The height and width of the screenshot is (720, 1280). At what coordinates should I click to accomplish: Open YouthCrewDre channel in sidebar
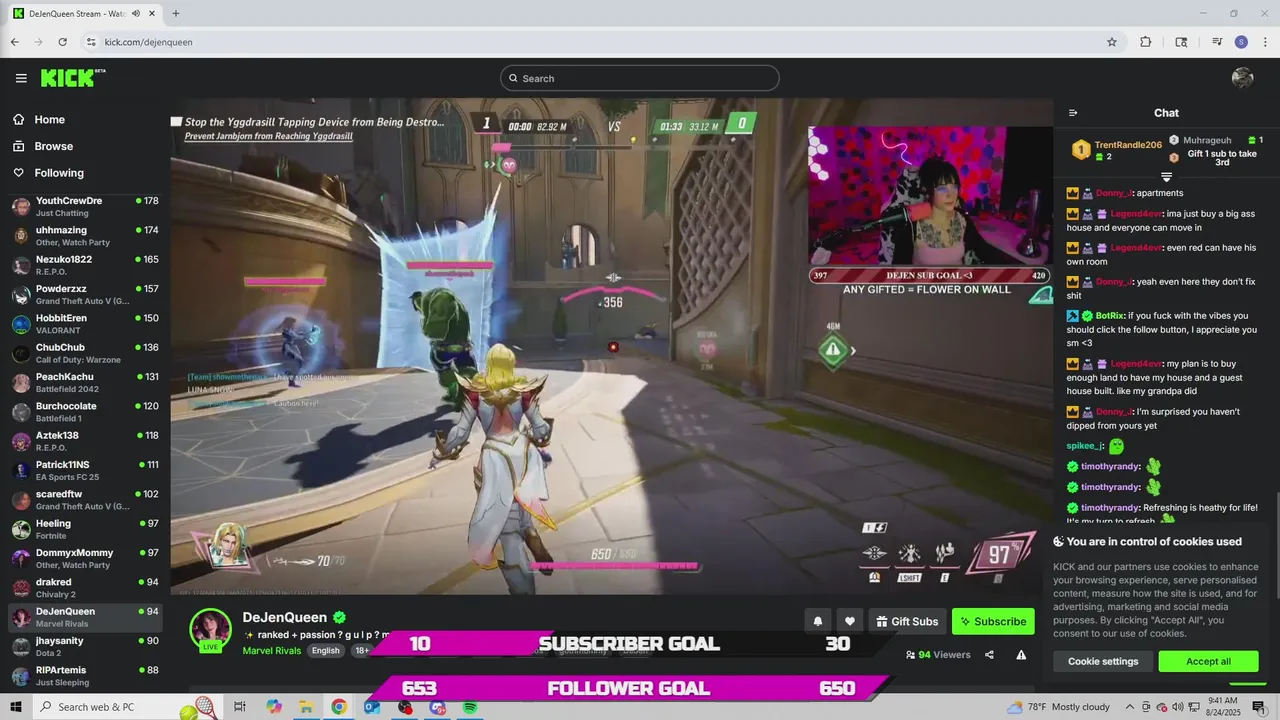(85, 207)
